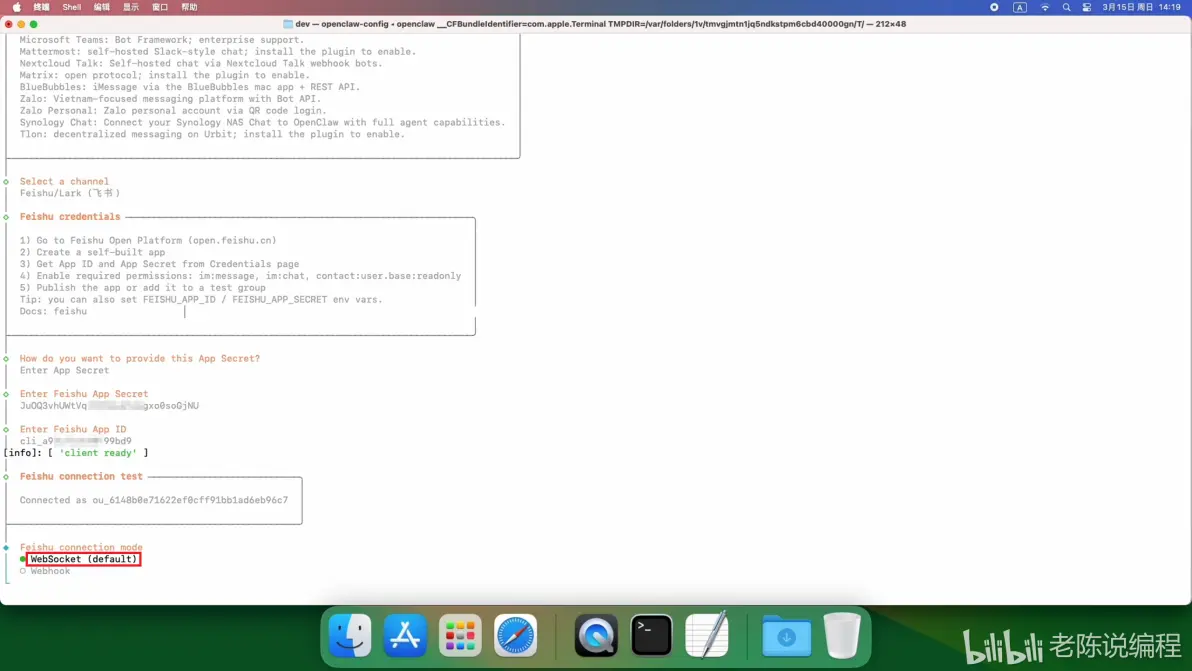Click step 5 Publish the app line

tap(143, 287)
